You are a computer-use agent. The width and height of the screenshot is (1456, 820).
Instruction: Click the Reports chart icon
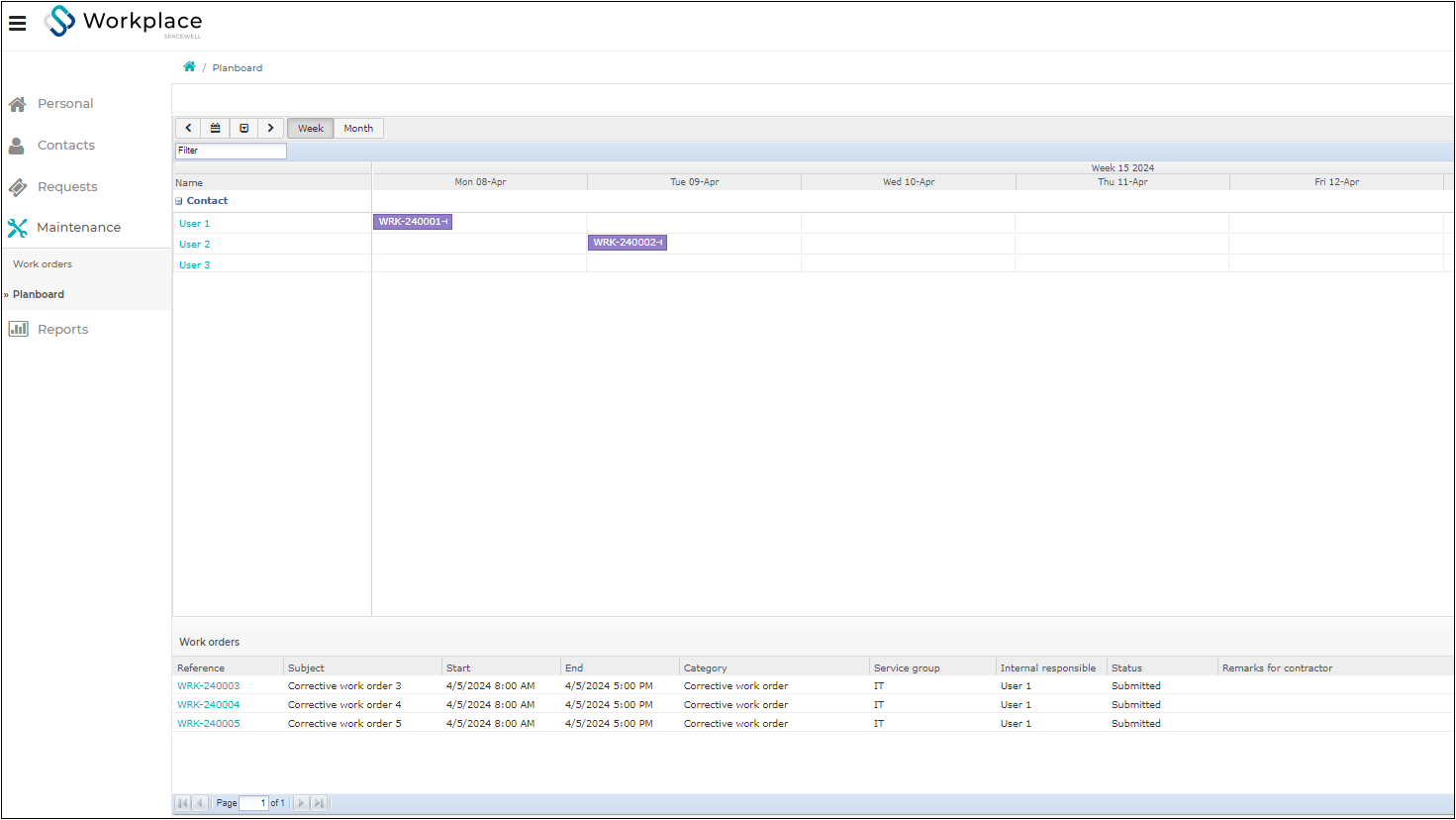tap(18, 329)
